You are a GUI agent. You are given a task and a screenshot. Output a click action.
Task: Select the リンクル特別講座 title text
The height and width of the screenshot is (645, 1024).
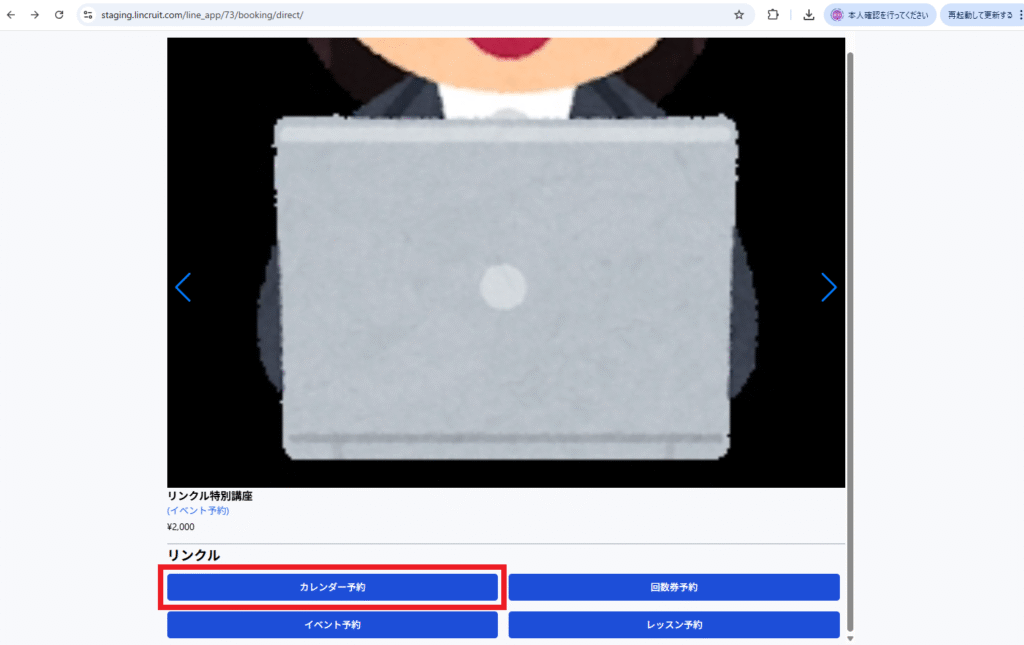210,496
